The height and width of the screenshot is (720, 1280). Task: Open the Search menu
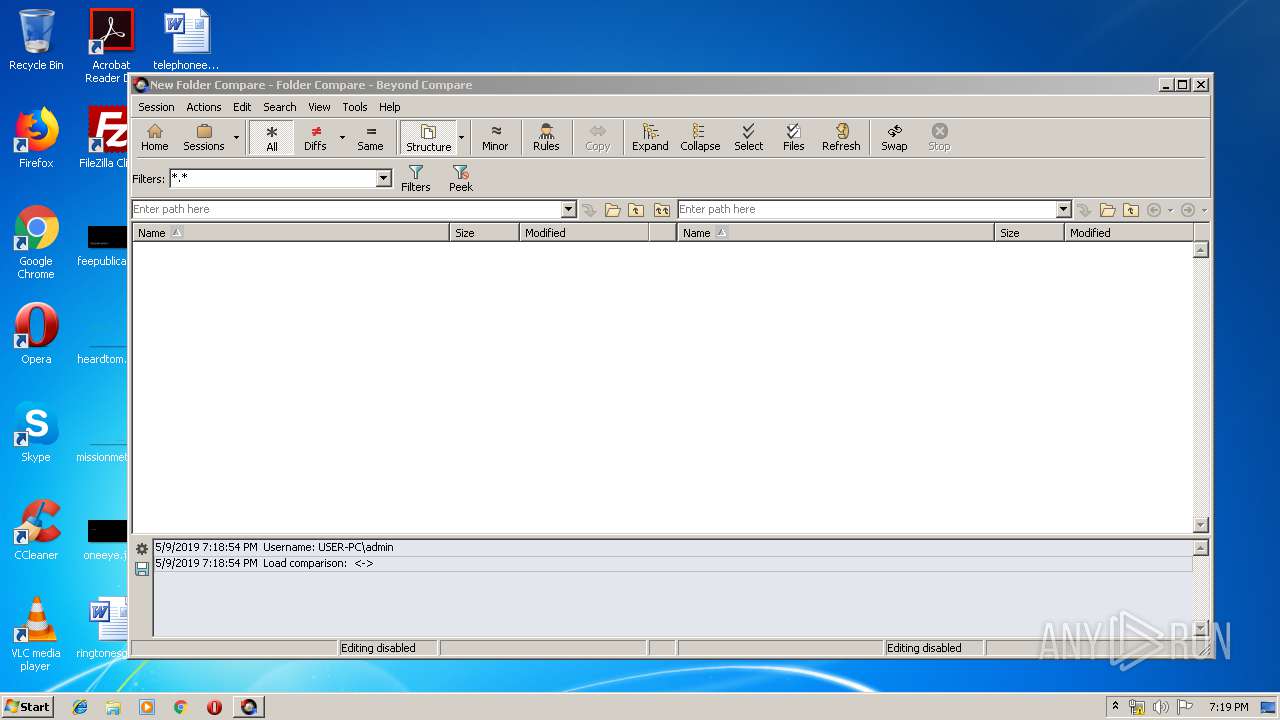280,107
